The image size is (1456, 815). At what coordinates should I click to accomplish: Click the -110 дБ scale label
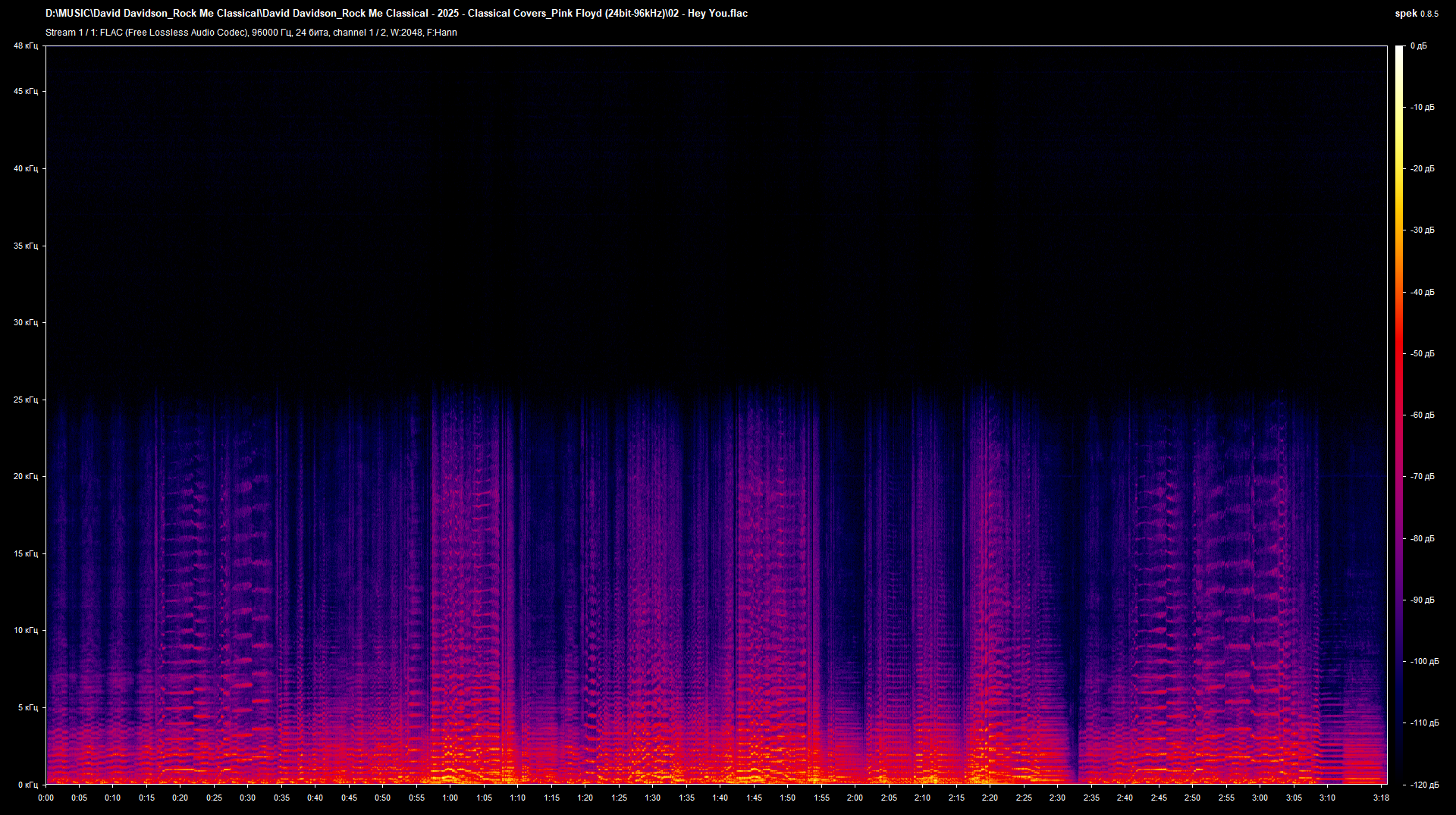1425,723
